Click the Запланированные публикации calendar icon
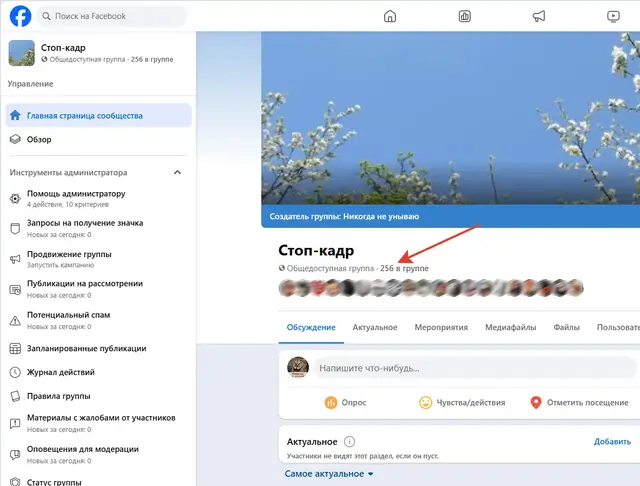Image resolution: width=640 pixels, height=486 pixels. coord(15,348)
